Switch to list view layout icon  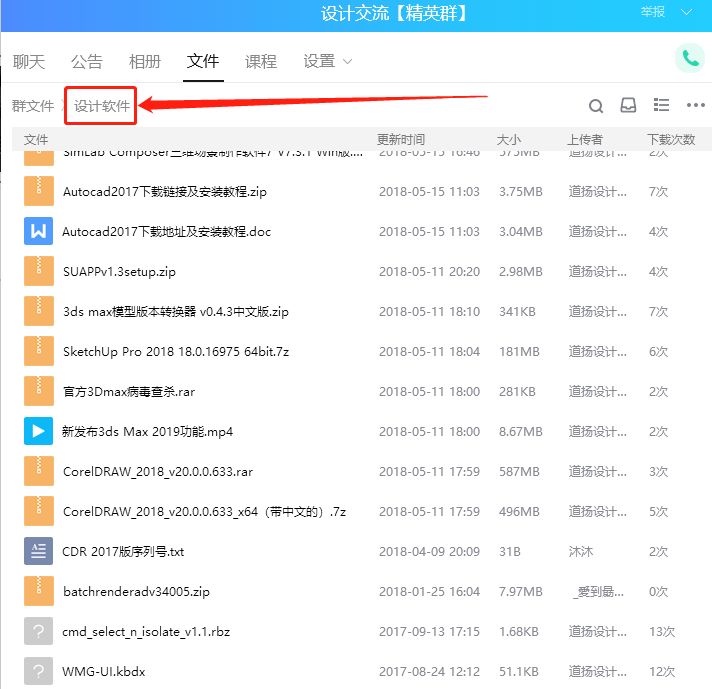(661, 105)
